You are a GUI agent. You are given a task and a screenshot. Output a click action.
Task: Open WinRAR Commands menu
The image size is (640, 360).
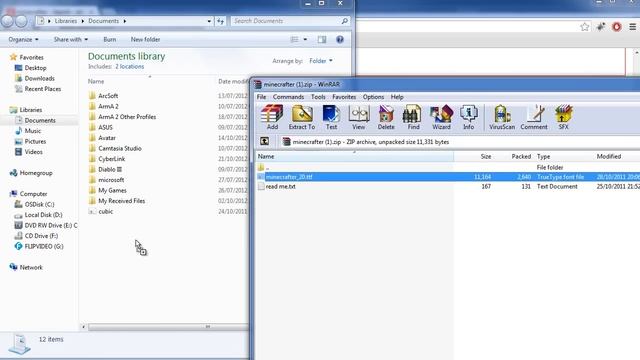[288, 97]
